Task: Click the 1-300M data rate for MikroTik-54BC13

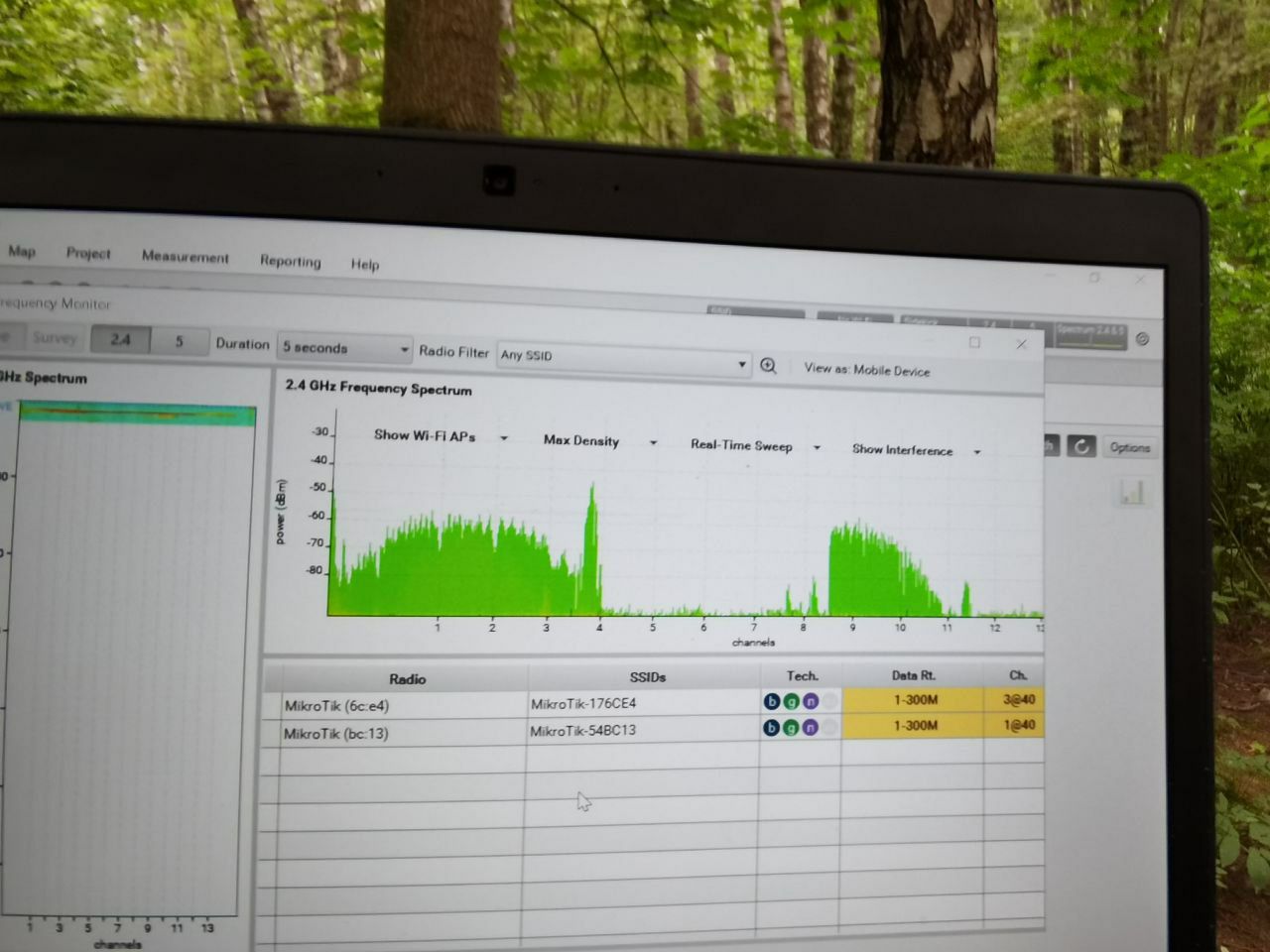Action: click(x=913, y=725)
